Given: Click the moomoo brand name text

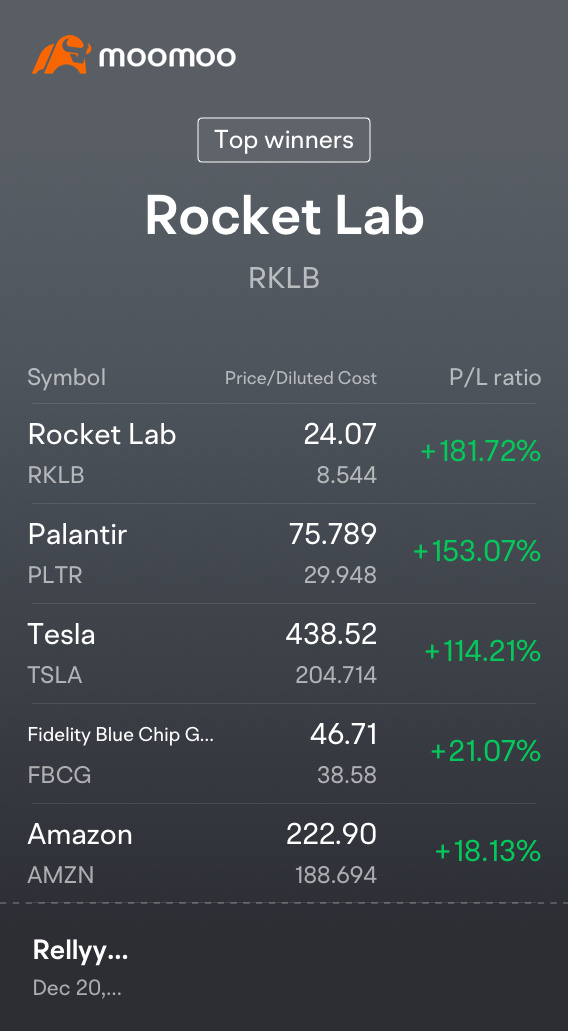Looking at the screenshot, I should coord(167,57).
